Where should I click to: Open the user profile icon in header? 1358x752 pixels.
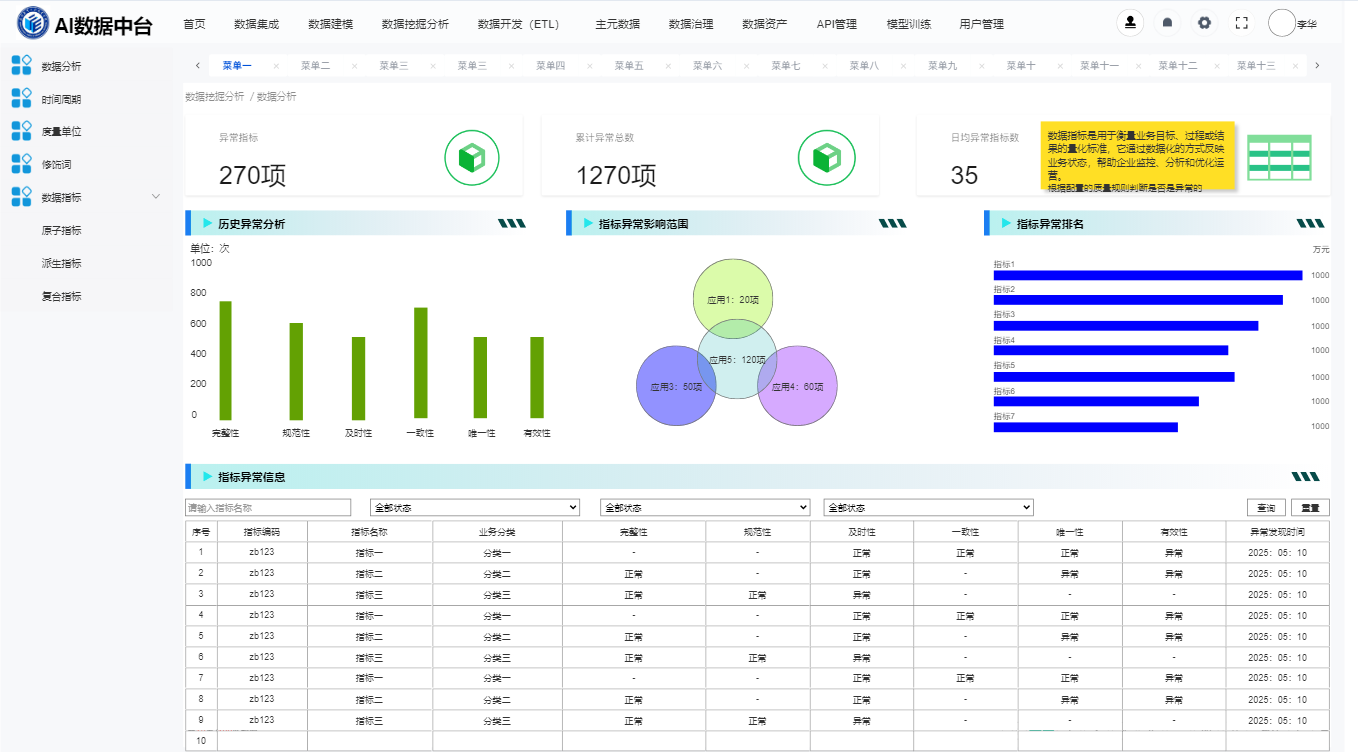(x=1130, y=23)
